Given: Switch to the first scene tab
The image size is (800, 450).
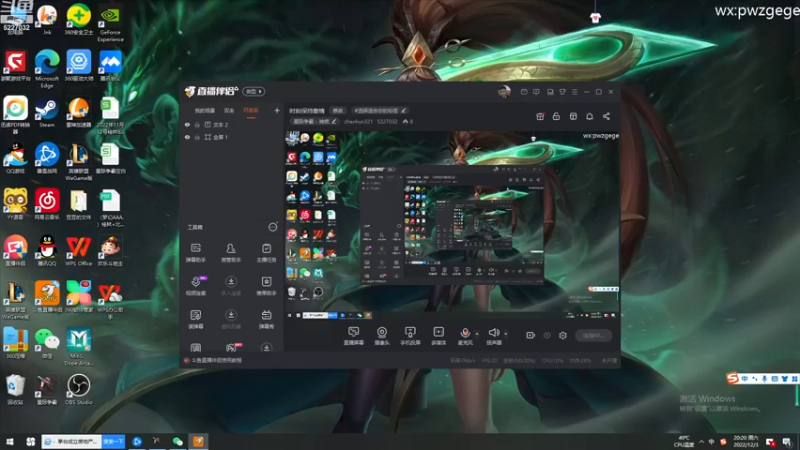Looking at the screenshot, I should [205, 111].
